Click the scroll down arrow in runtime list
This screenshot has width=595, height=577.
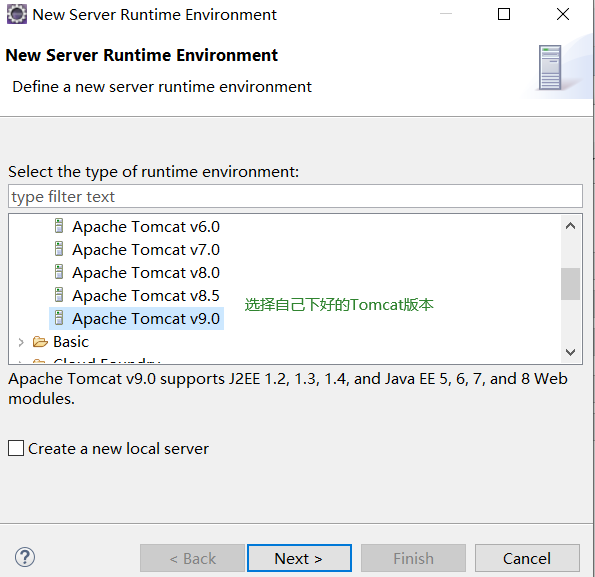tap(570, 352)
